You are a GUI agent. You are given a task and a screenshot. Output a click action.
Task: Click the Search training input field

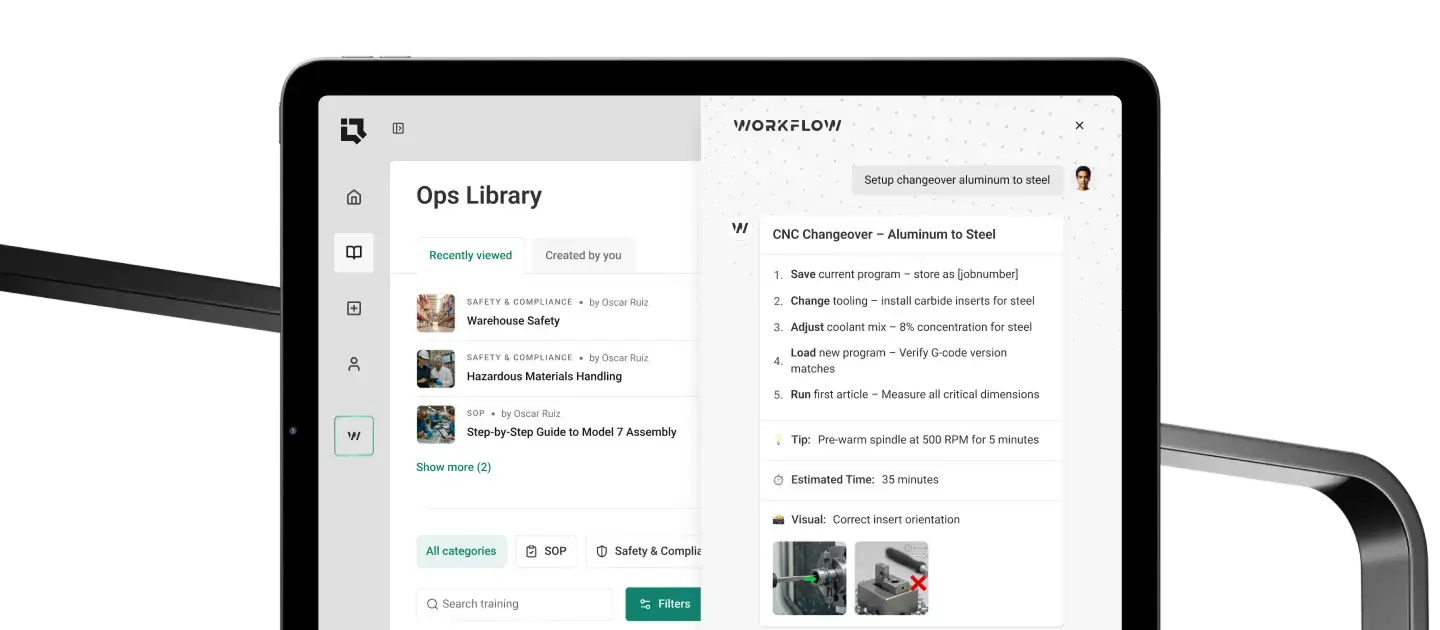pyautogui.click(x=514, y=603)
